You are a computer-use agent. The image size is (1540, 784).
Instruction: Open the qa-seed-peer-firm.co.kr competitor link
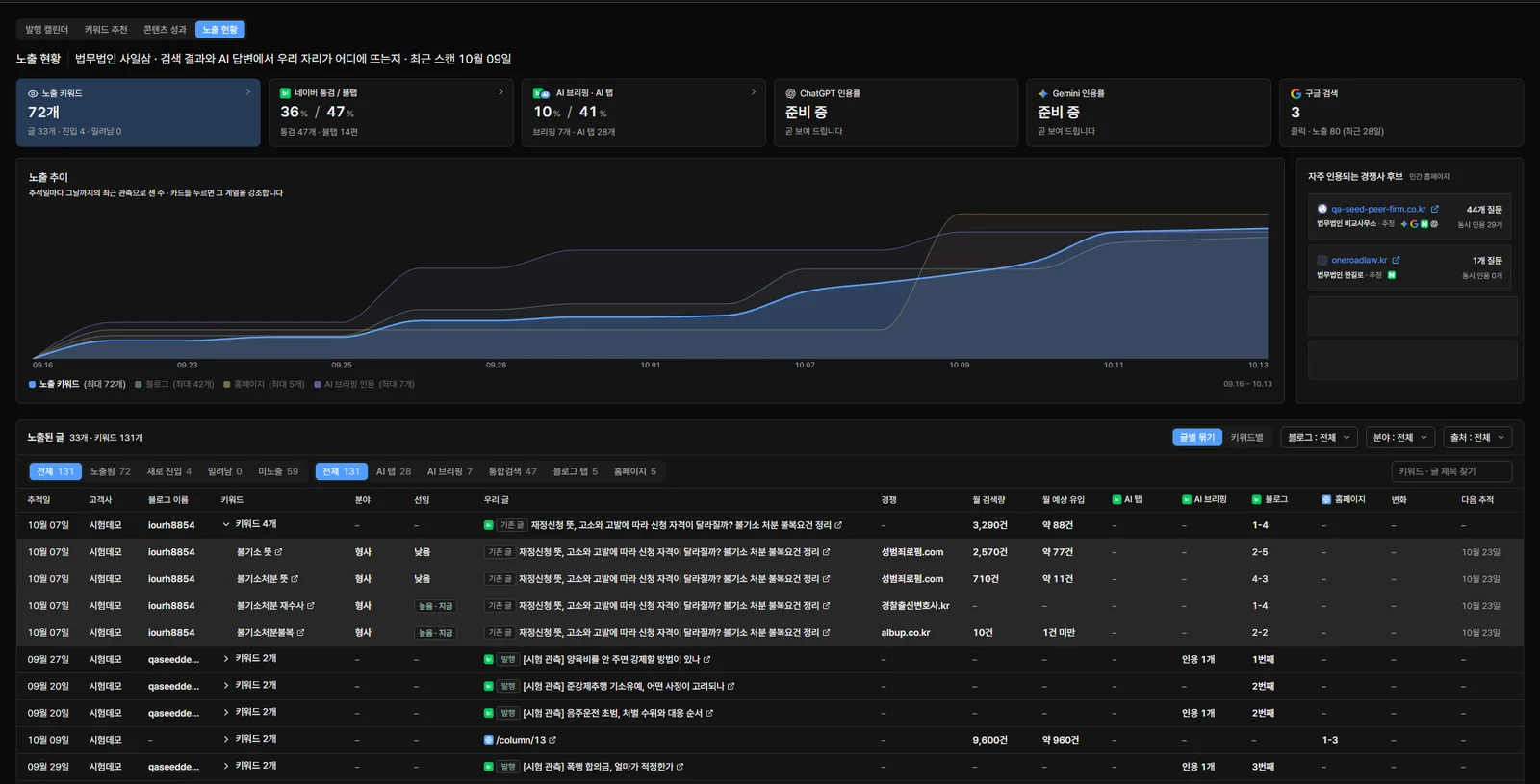[1378, 209]
